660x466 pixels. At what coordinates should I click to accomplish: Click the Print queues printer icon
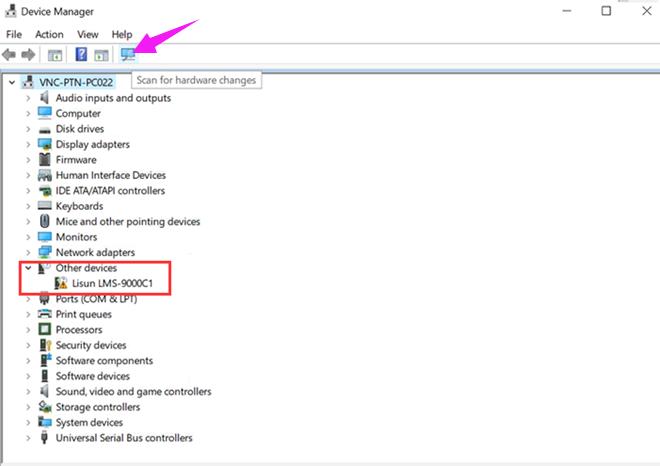pyautogui.click(x=45, y=314)
